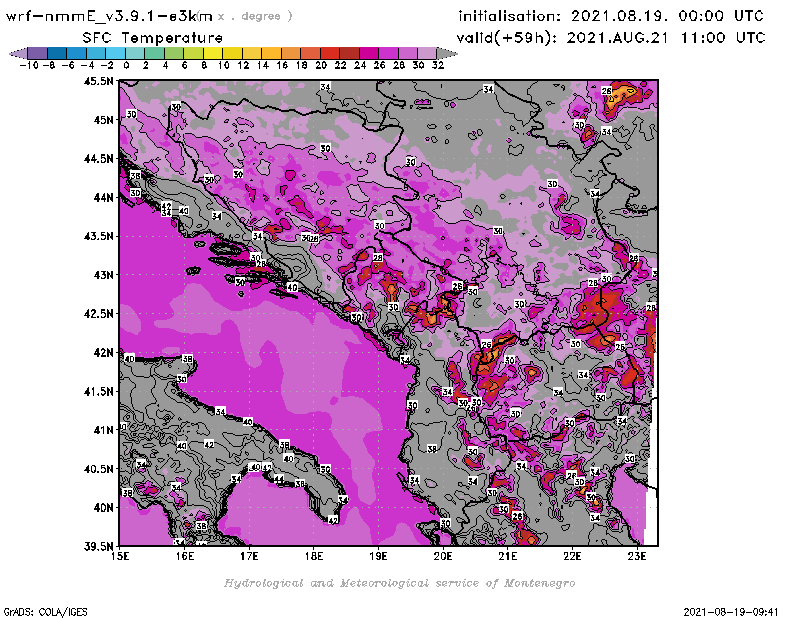Click the 17E longitude label
The image size is (800, 618).
click(x=249, y=556)
